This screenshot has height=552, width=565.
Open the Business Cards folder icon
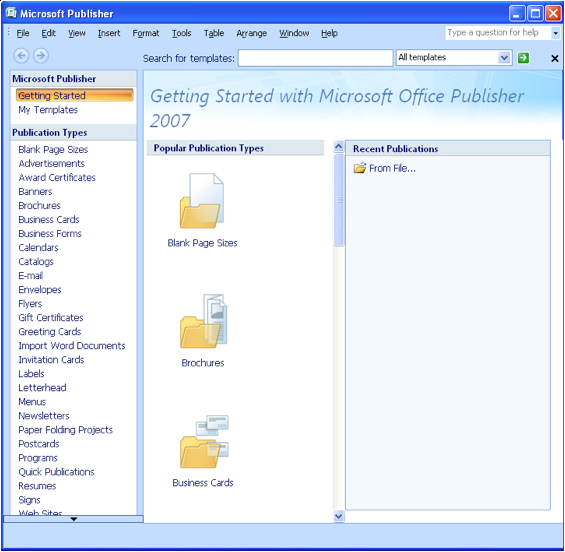point(204,441)
